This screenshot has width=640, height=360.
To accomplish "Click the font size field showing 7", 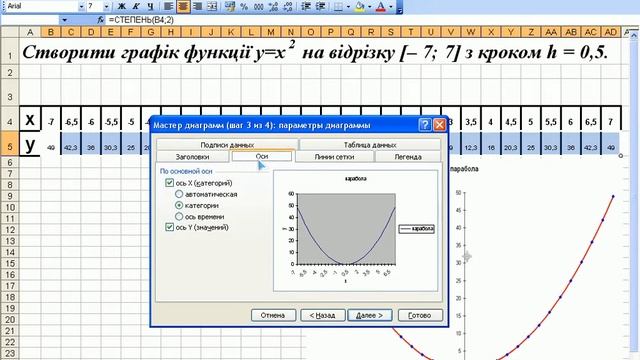I will pos(94,7).
